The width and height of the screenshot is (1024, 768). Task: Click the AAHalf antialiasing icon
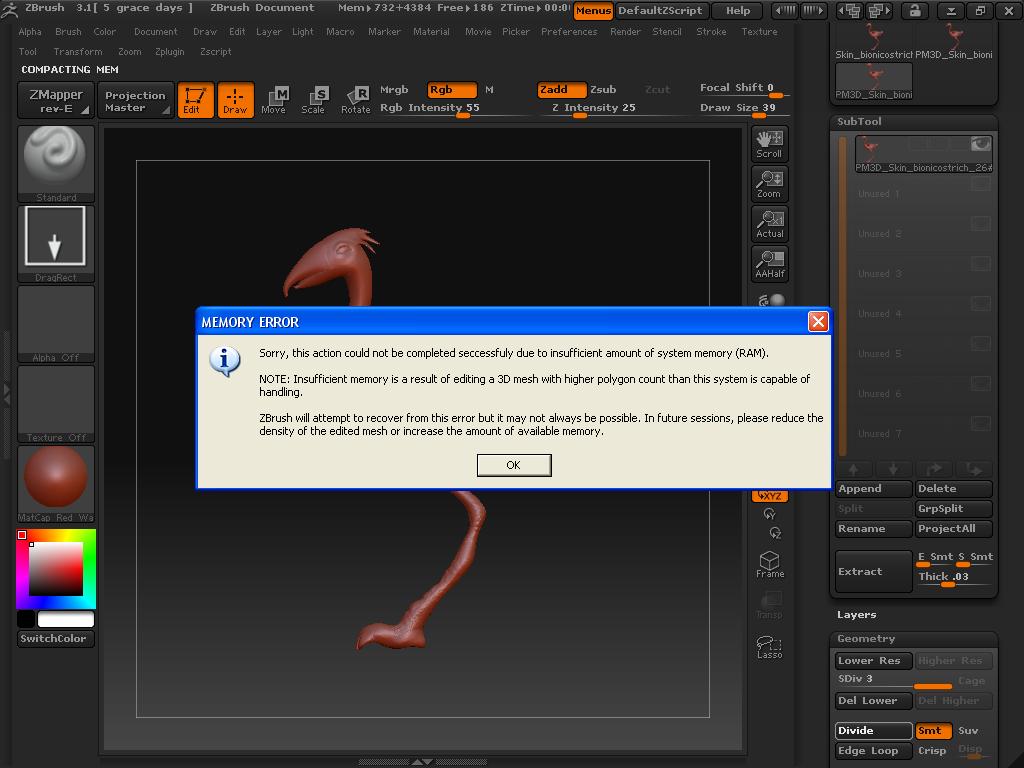pyautogui.click(x=769, y=263)
